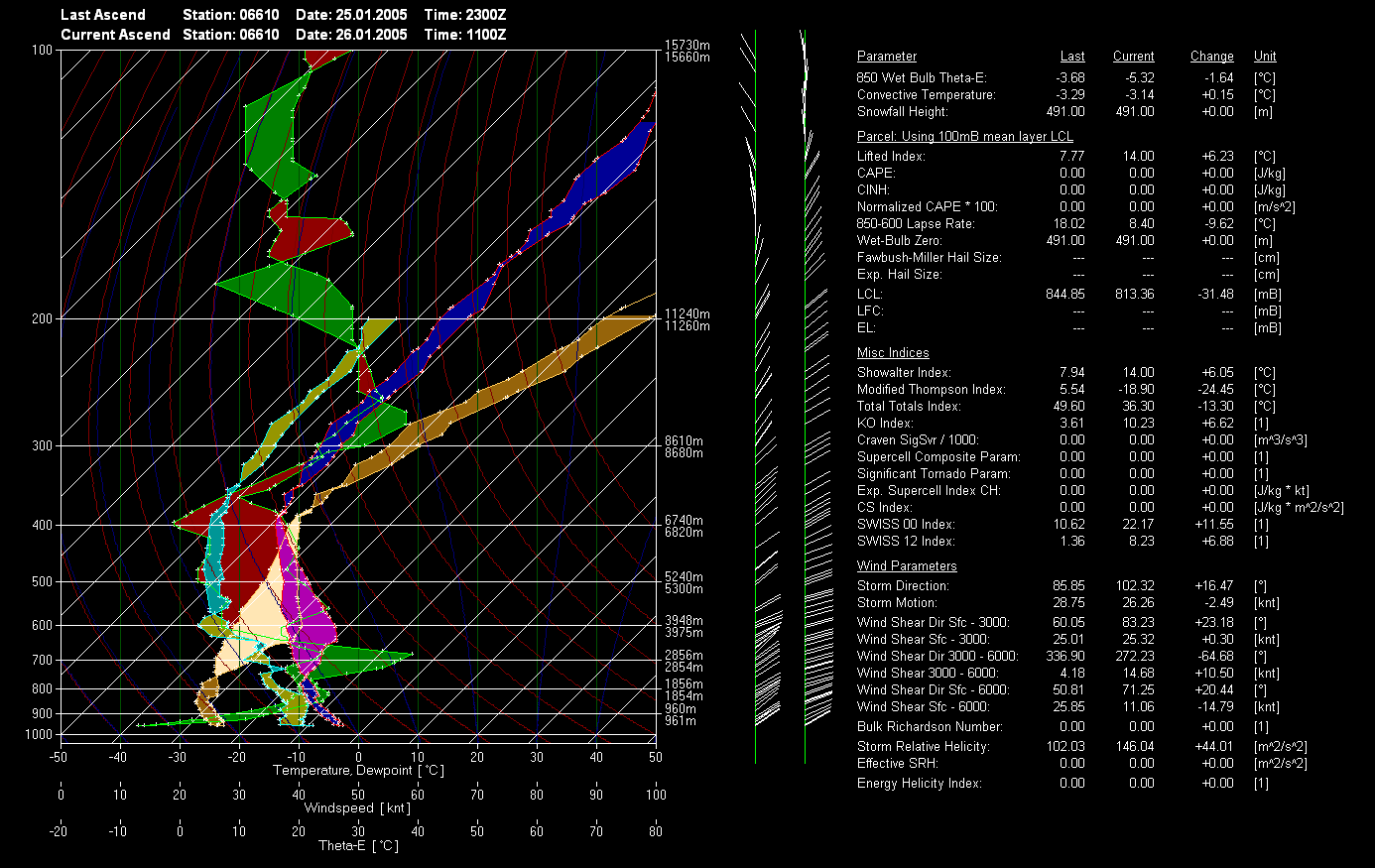This screenshot has width=1375, height=868.
Task: Click the 'CINH:' row label
Action: pyautogui.click(x=873, y=189)
